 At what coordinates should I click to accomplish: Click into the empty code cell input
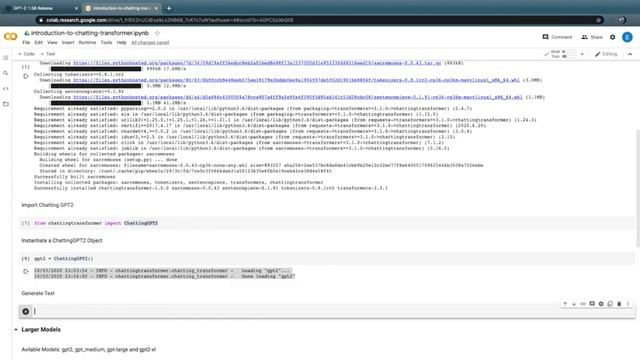click(333, 311)
